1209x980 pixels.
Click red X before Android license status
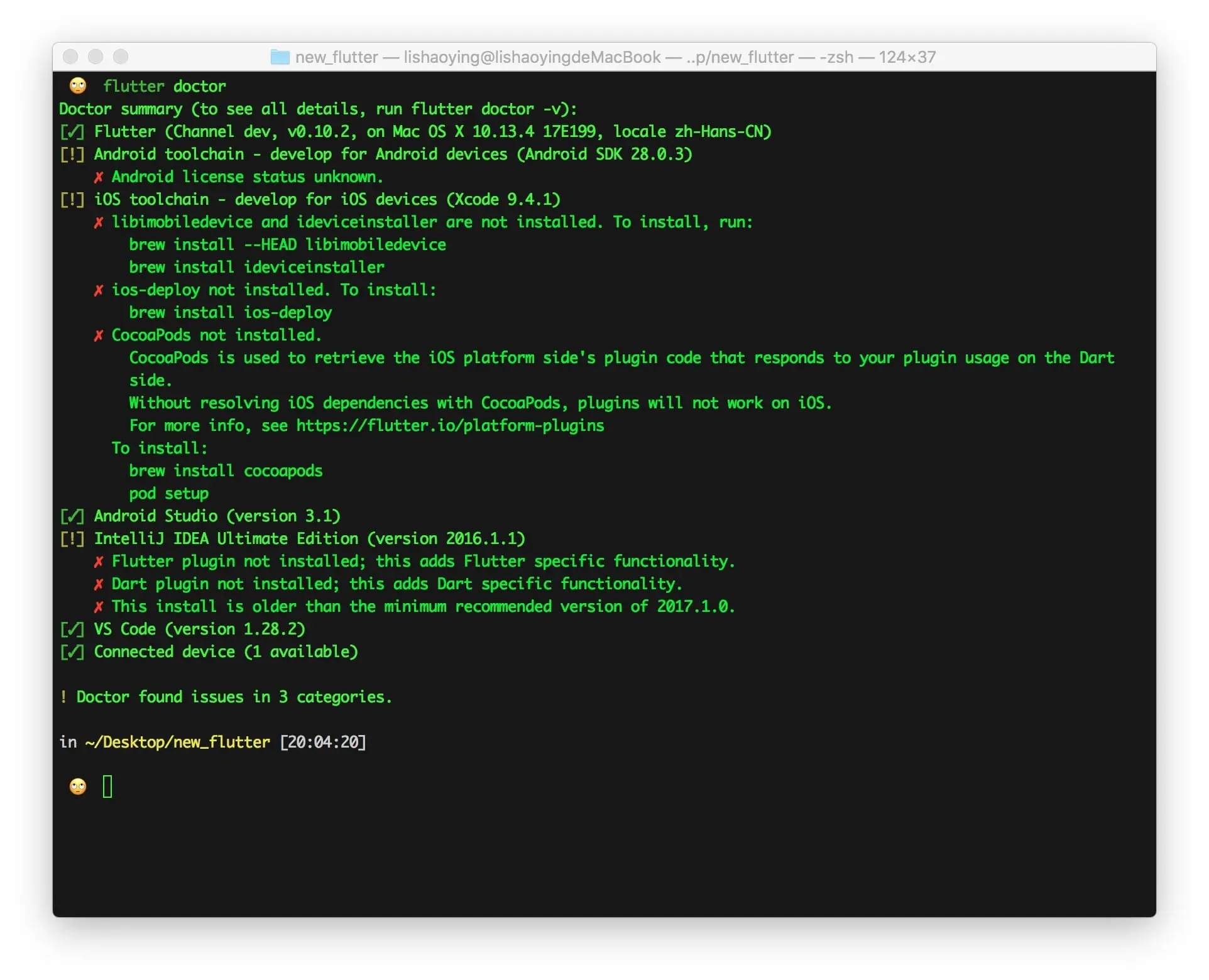pos(99,177)
